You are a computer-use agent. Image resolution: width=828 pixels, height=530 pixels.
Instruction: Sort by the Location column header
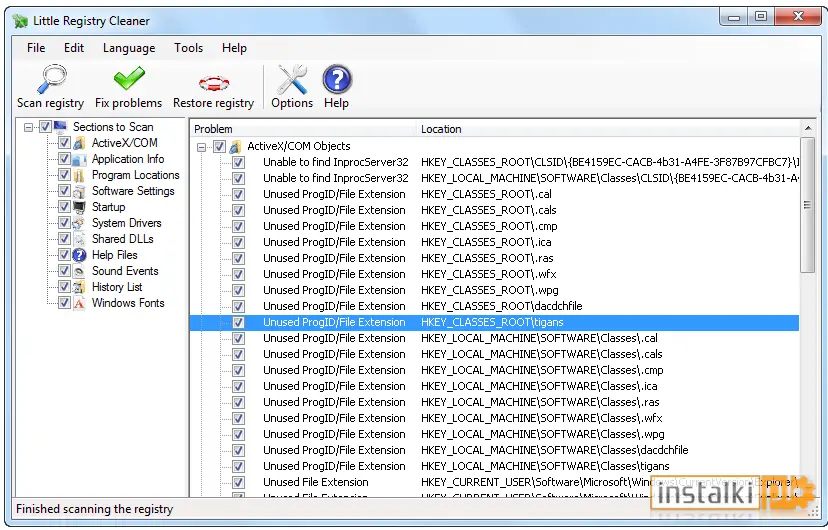(609, 129)
